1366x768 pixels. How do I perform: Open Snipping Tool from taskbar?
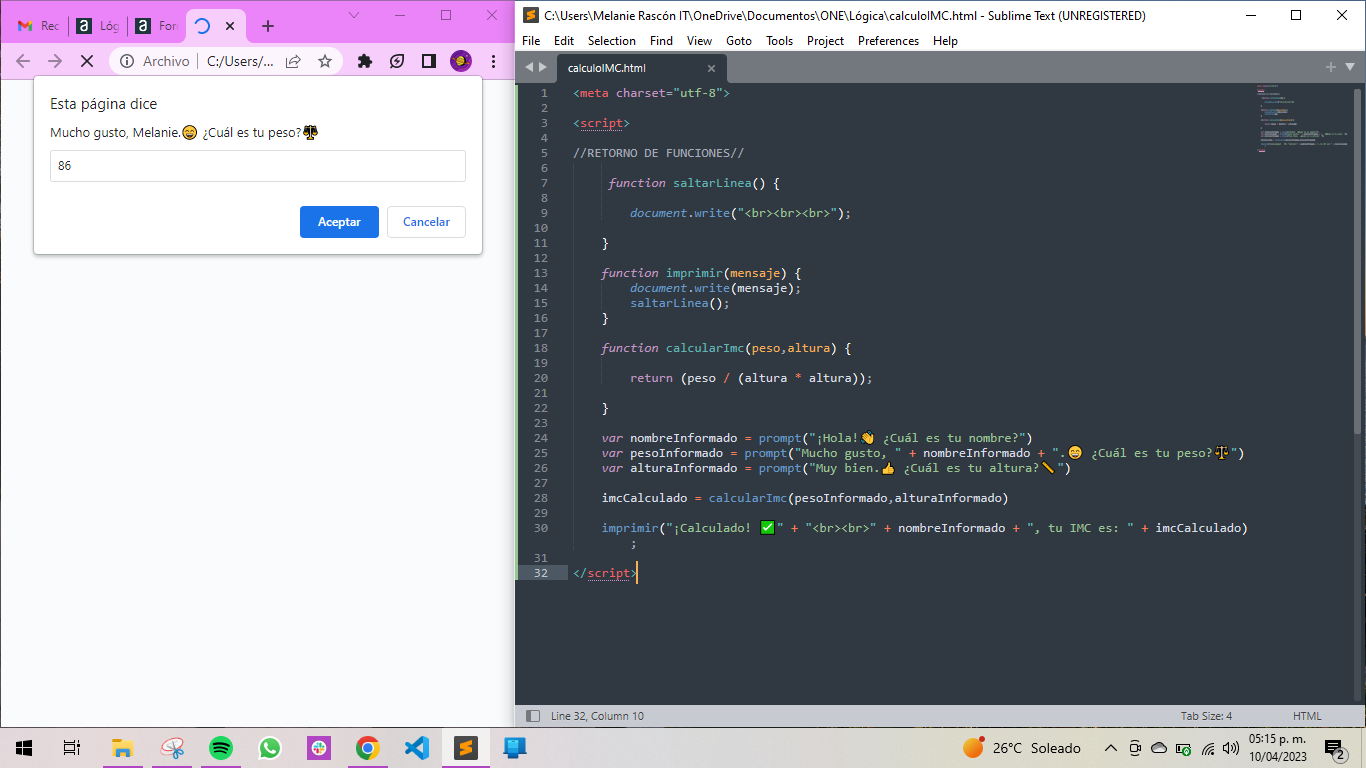click(x=172, y=748)
